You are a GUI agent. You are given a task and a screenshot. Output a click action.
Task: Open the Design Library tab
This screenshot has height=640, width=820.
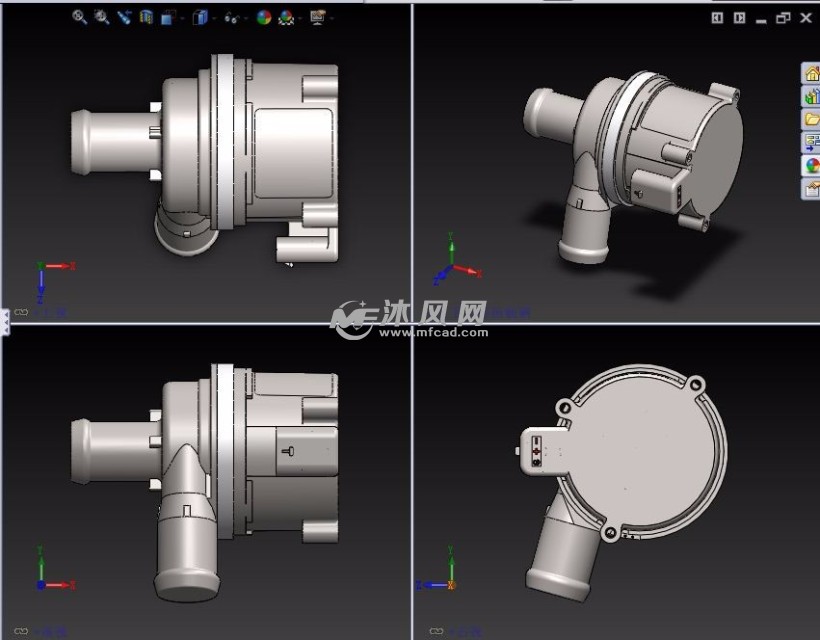(811, 97)
